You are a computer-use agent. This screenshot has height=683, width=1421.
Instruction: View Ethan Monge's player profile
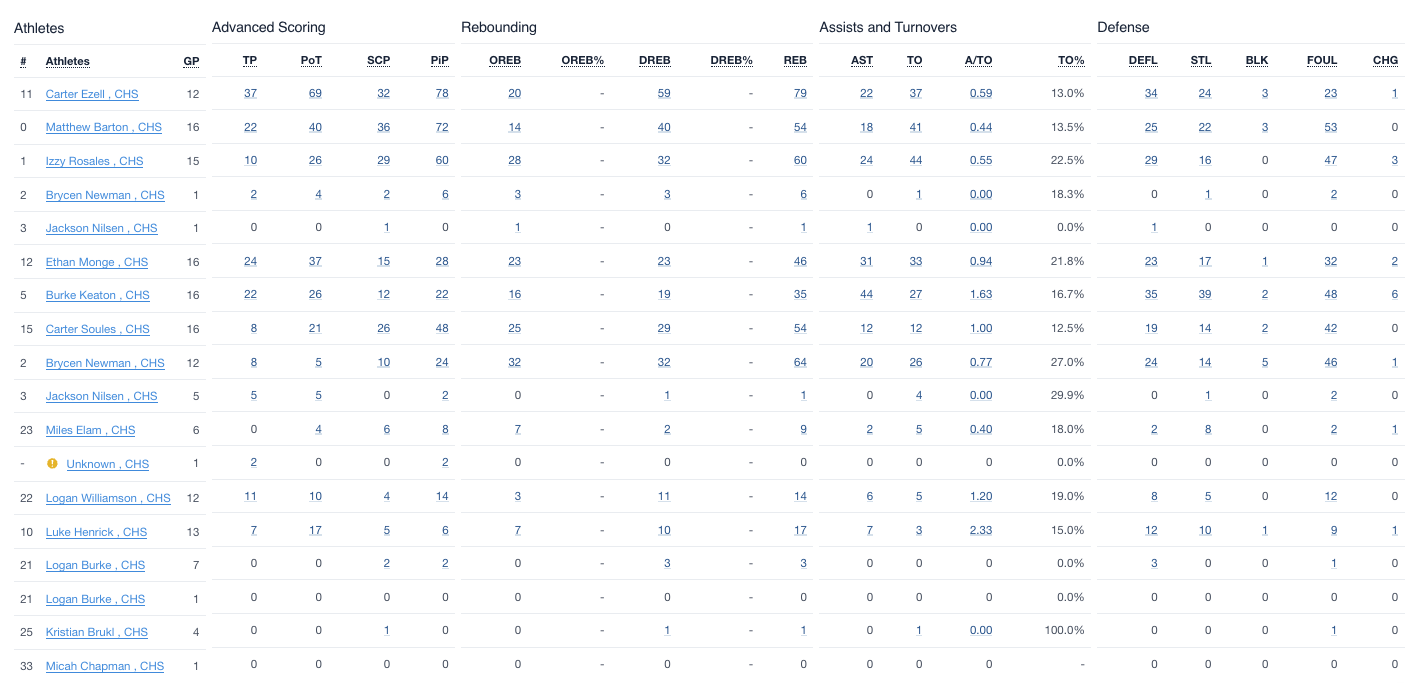coord(96,262)
